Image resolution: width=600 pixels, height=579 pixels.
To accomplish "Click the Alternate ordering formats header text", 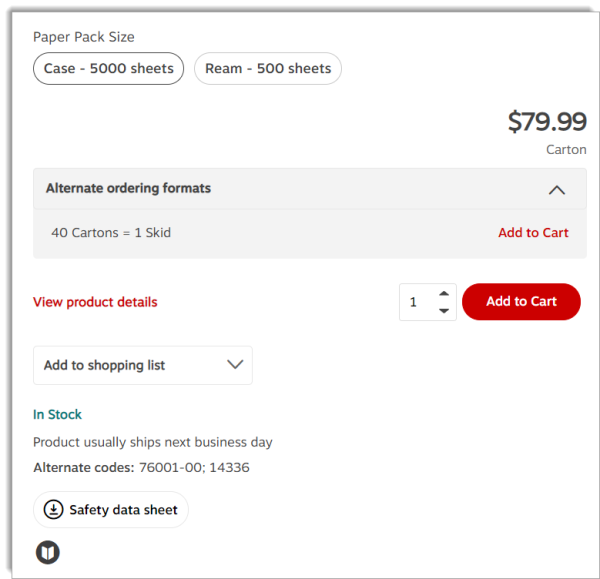I will coord(128,188).
